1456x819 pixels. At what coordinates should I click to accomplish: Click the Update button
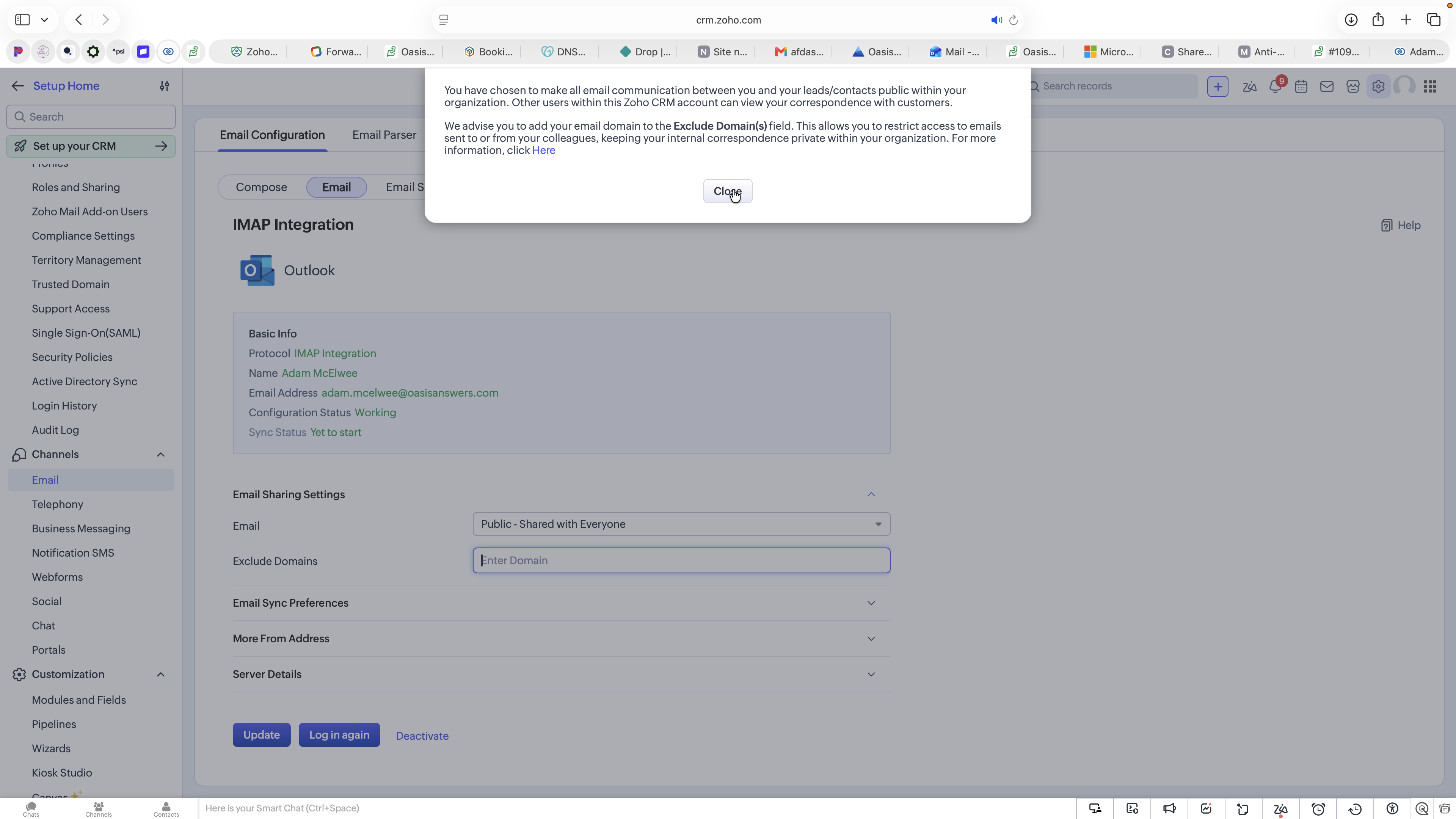click(261, 735)
